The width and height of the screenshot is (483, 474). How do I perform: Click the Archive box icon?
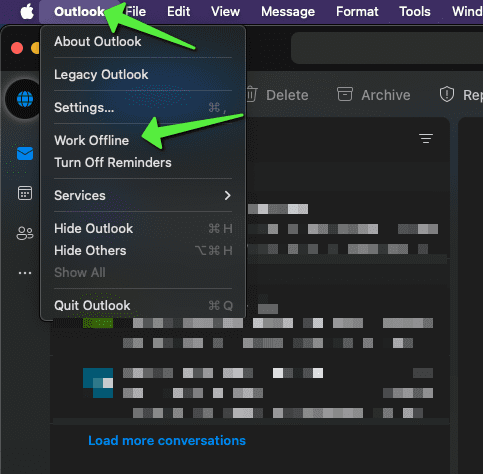pyautogui.click(x=345, y=94)
